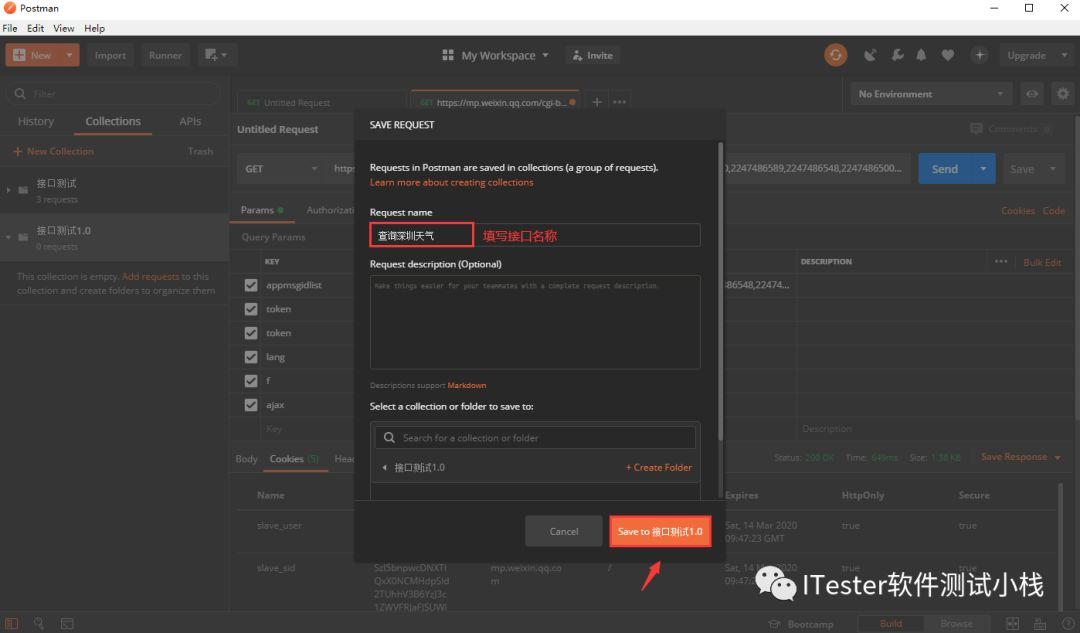Open the File menu
The image size is (1080, 633).
point(10,28)
